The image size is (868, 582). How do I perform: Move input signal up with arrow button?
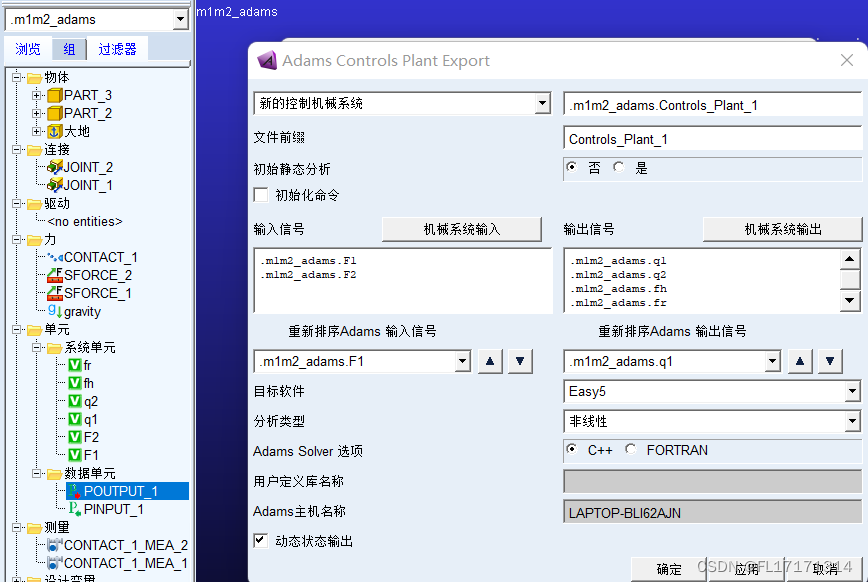point(490,361)
